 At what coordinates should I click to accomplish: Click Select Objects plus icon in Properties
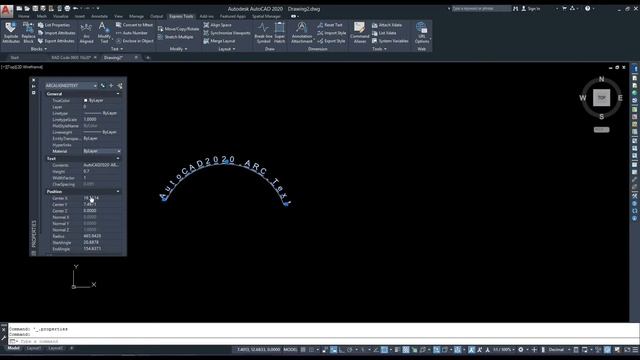111,86
